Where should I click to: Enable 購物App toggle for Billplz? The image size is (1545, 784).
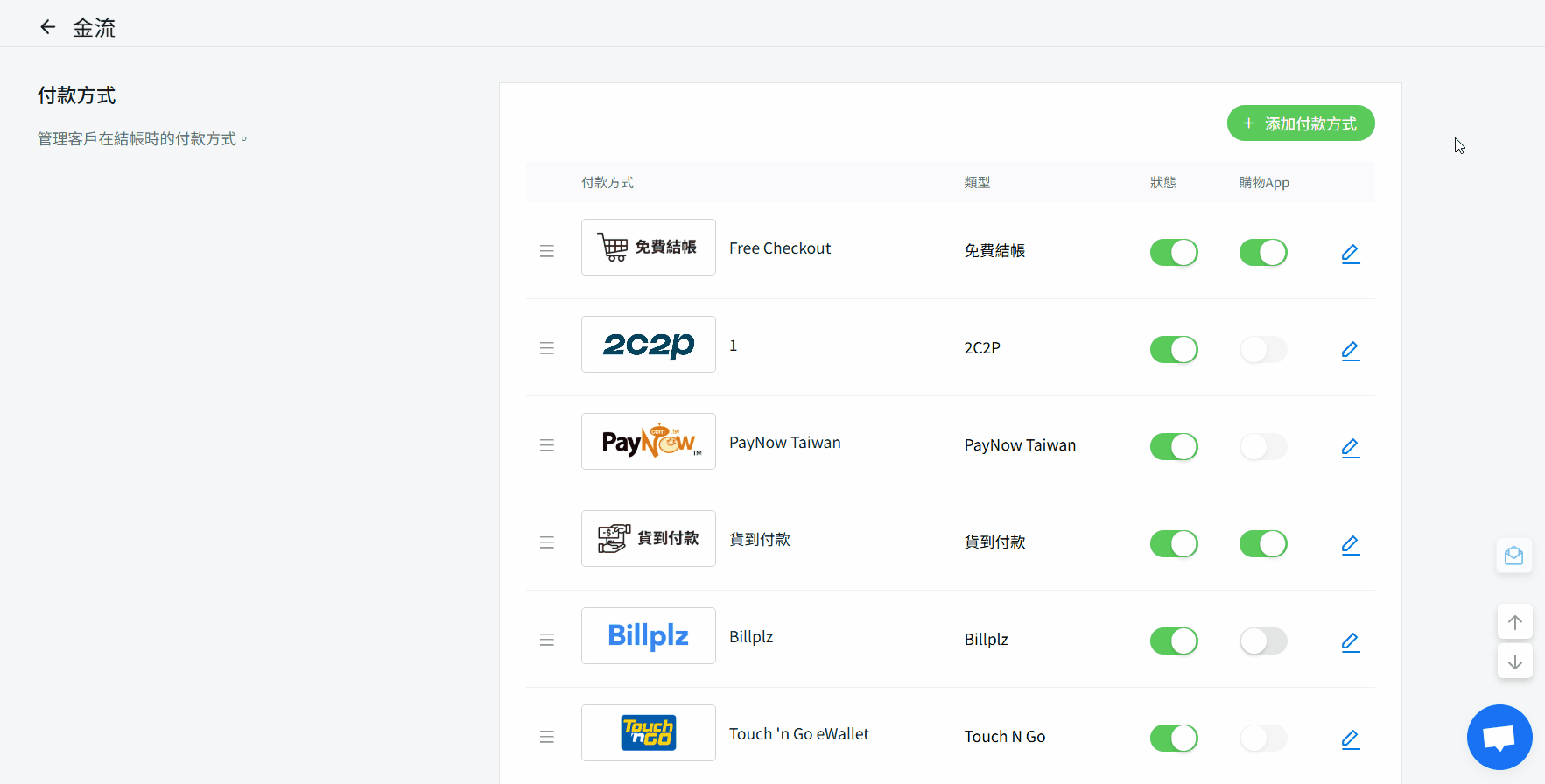(1262, 641)
